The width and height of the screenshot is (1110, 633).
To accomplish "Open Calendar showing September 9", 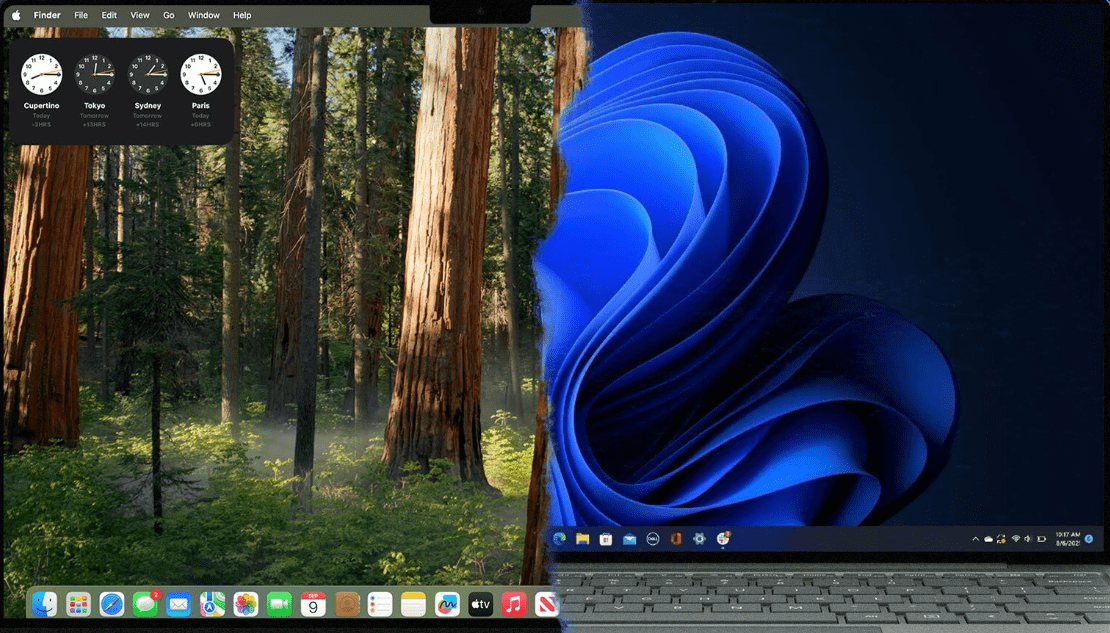I will (312, 604).
